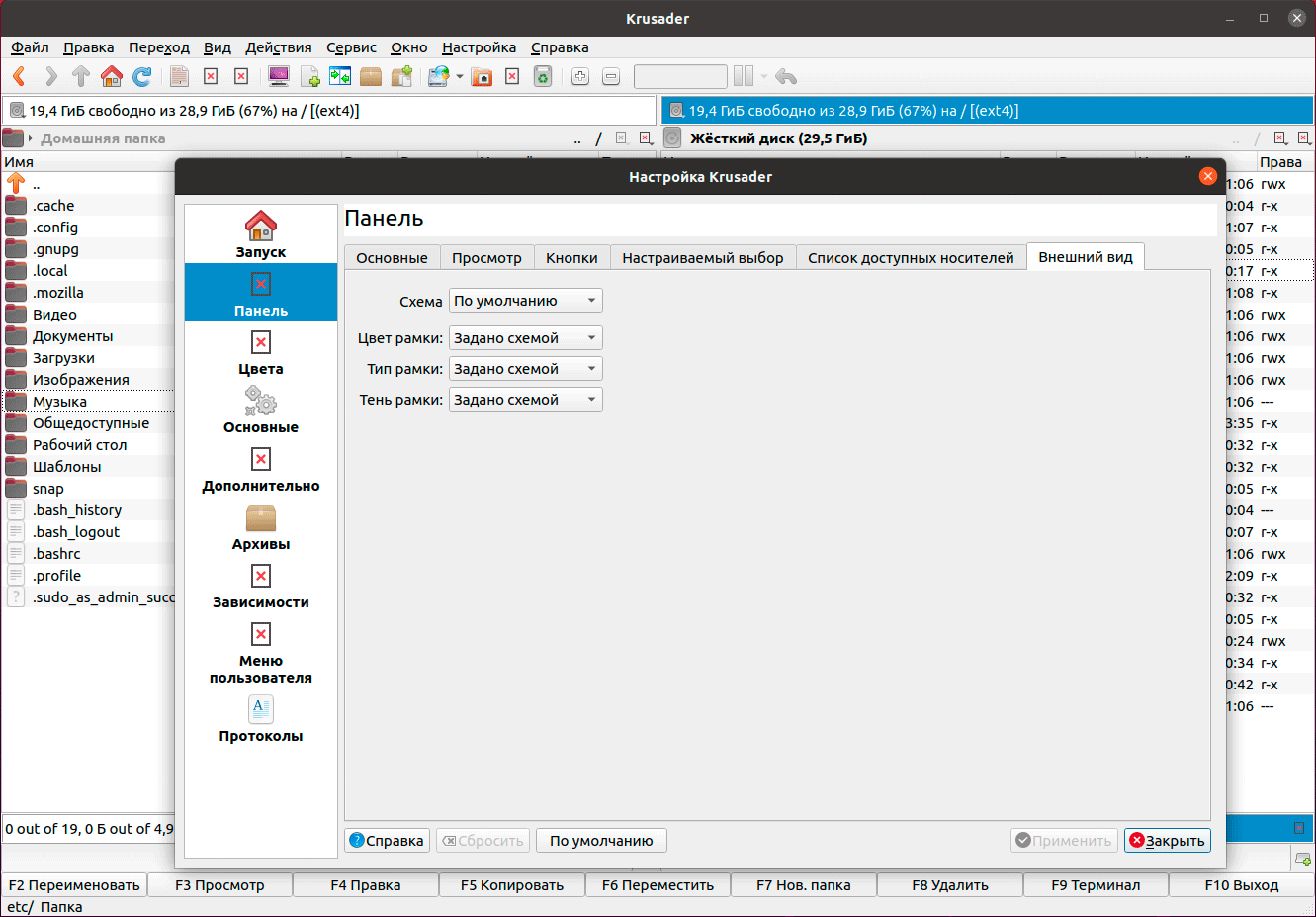Click the blue reload icon in the toolbar
This screenshot has width=1316, height=917.
[142, 76]
